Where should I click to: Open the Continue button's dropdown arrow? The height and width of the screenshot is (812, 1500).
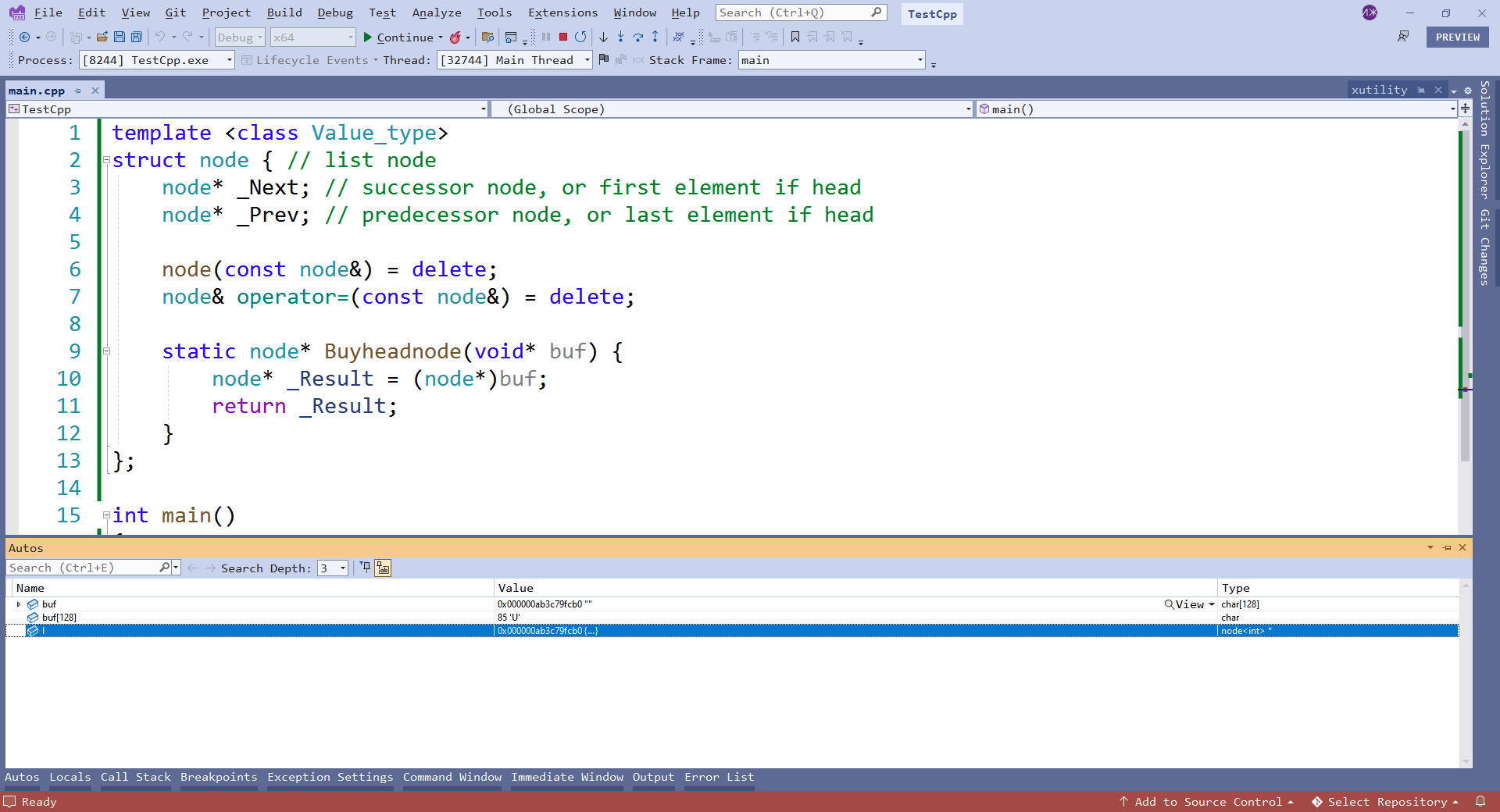(x=441, y=37)
